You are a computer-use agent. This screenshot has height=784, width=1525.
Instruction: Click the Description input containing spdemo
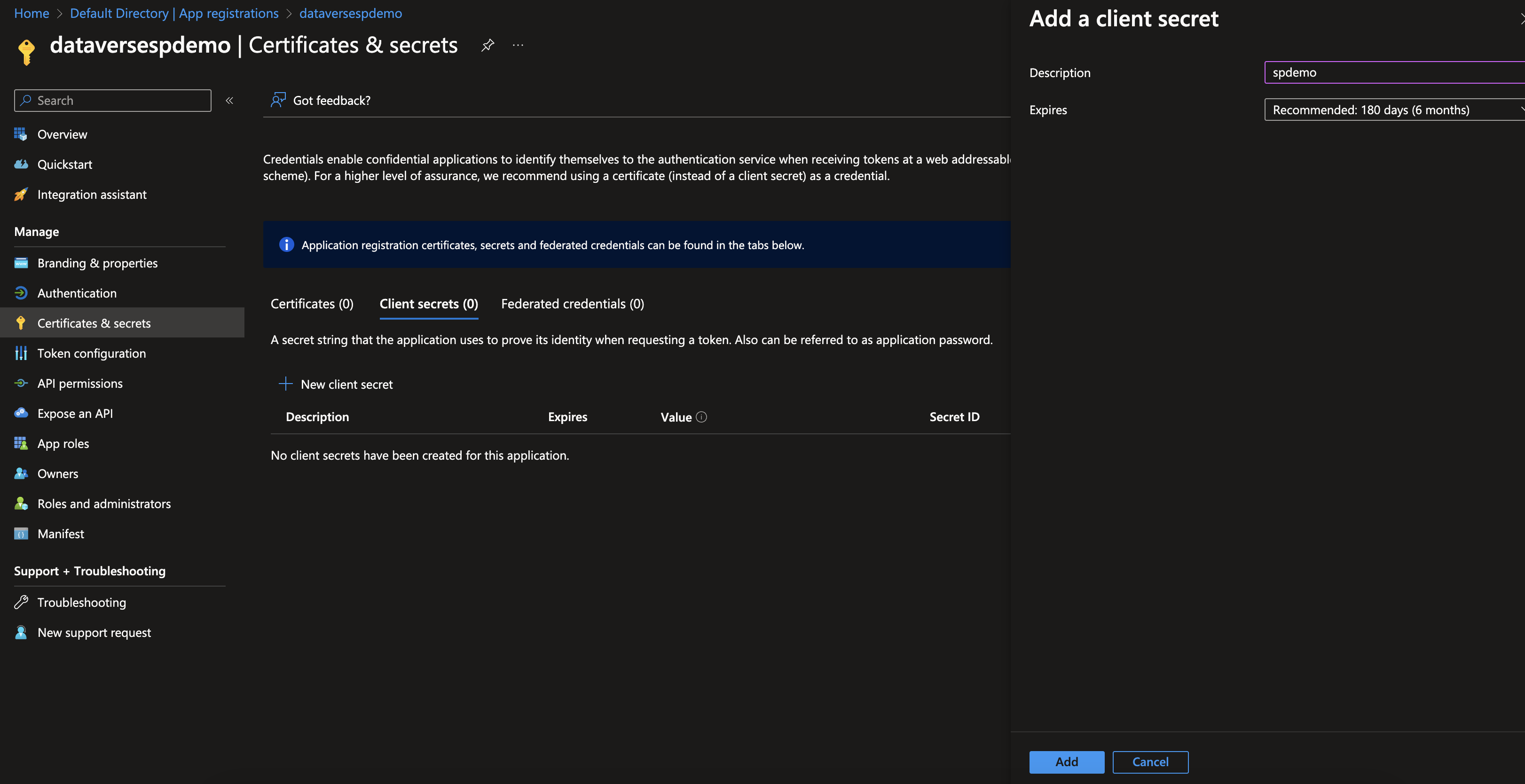(1394, 72)
